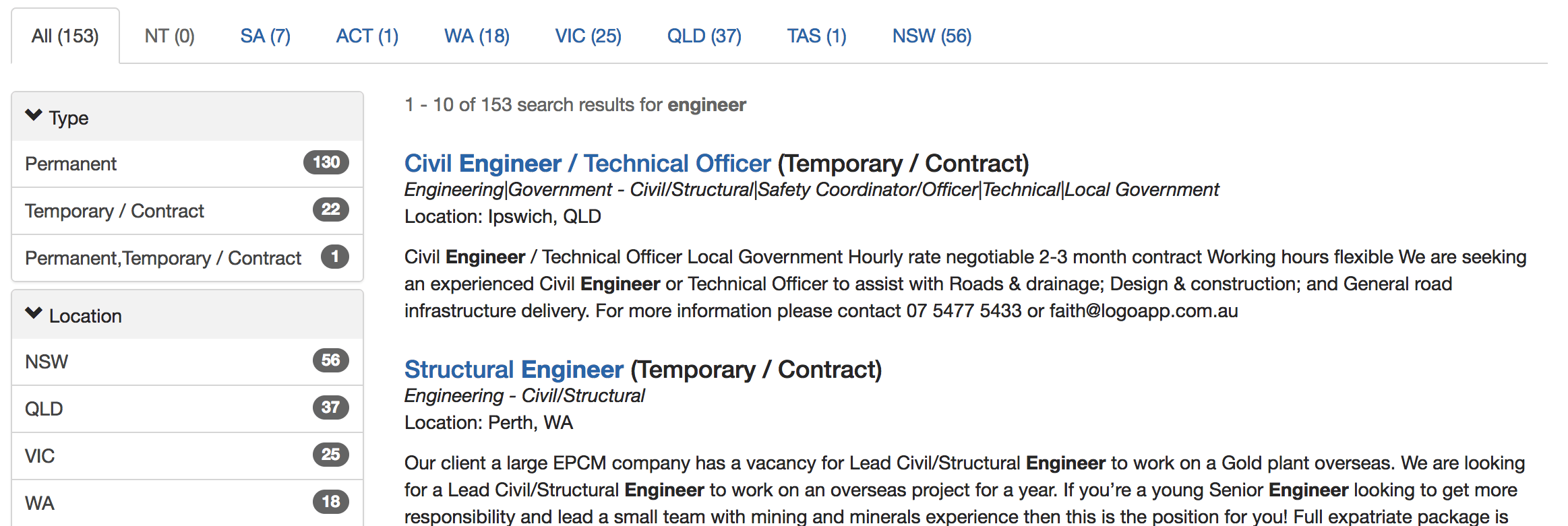Select the TAS (1) tab
The image size is (1568, 526).
[816, 36]
